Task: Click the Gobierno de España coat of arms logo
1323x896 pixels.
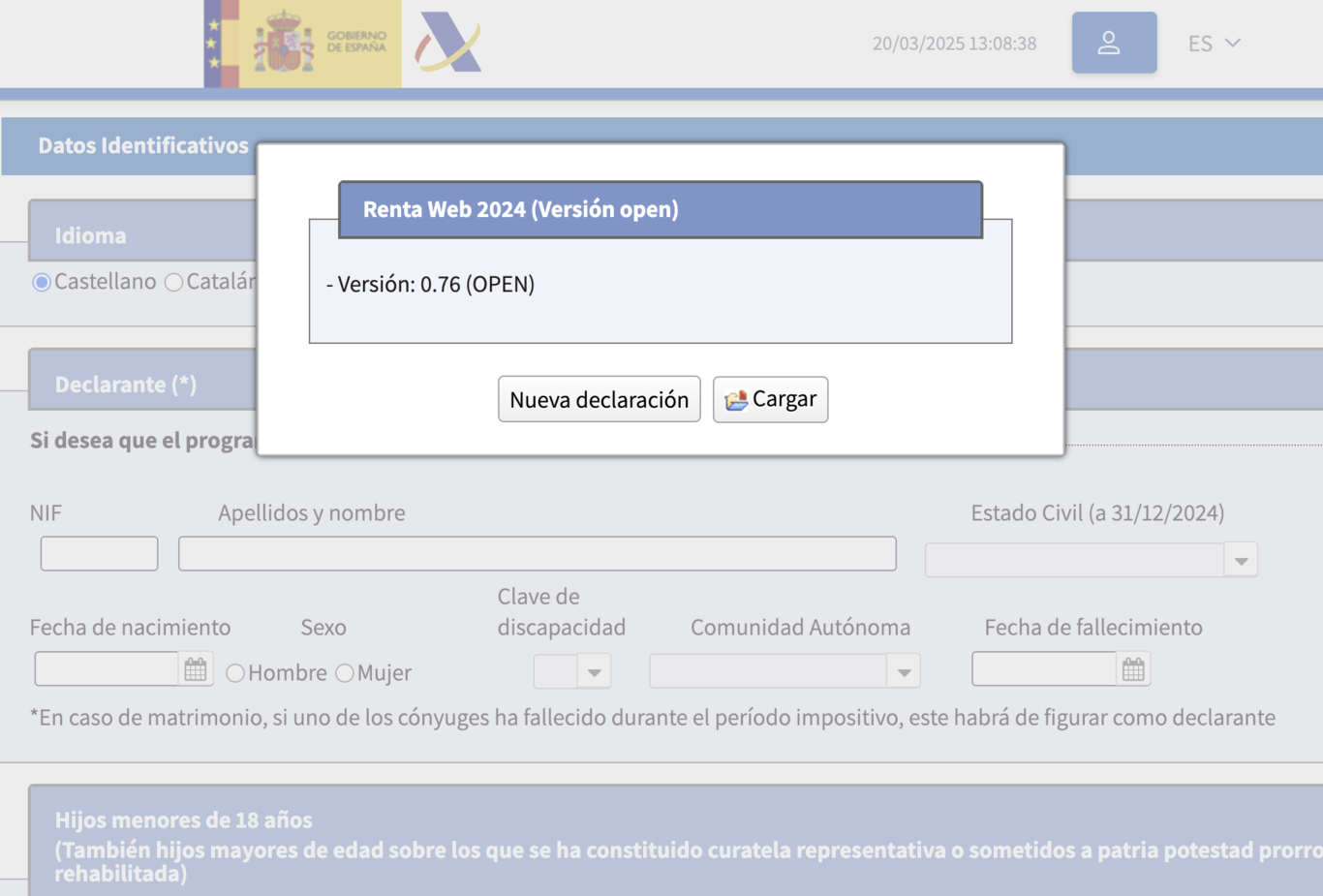Action: (x=302, y=44)
